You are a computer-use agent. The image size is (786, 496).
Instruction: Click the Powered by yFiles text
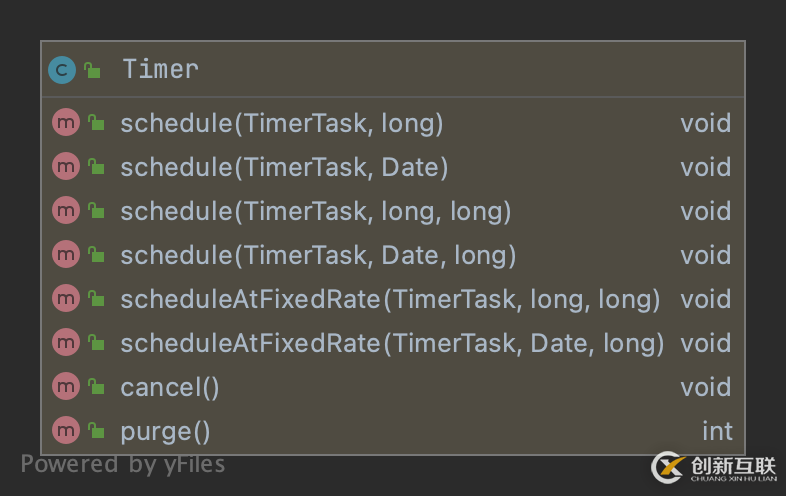[x=123, y=464]
